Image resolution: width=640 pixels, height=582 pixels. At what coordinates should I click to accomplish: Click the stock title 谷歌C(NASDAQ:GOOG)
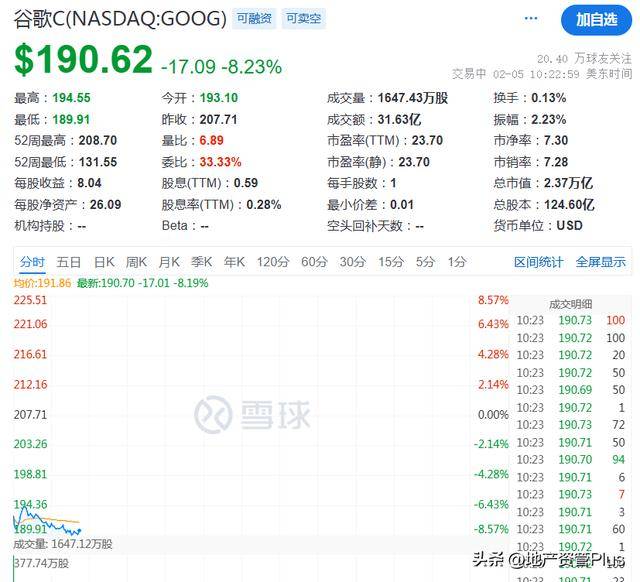[120, 19]
